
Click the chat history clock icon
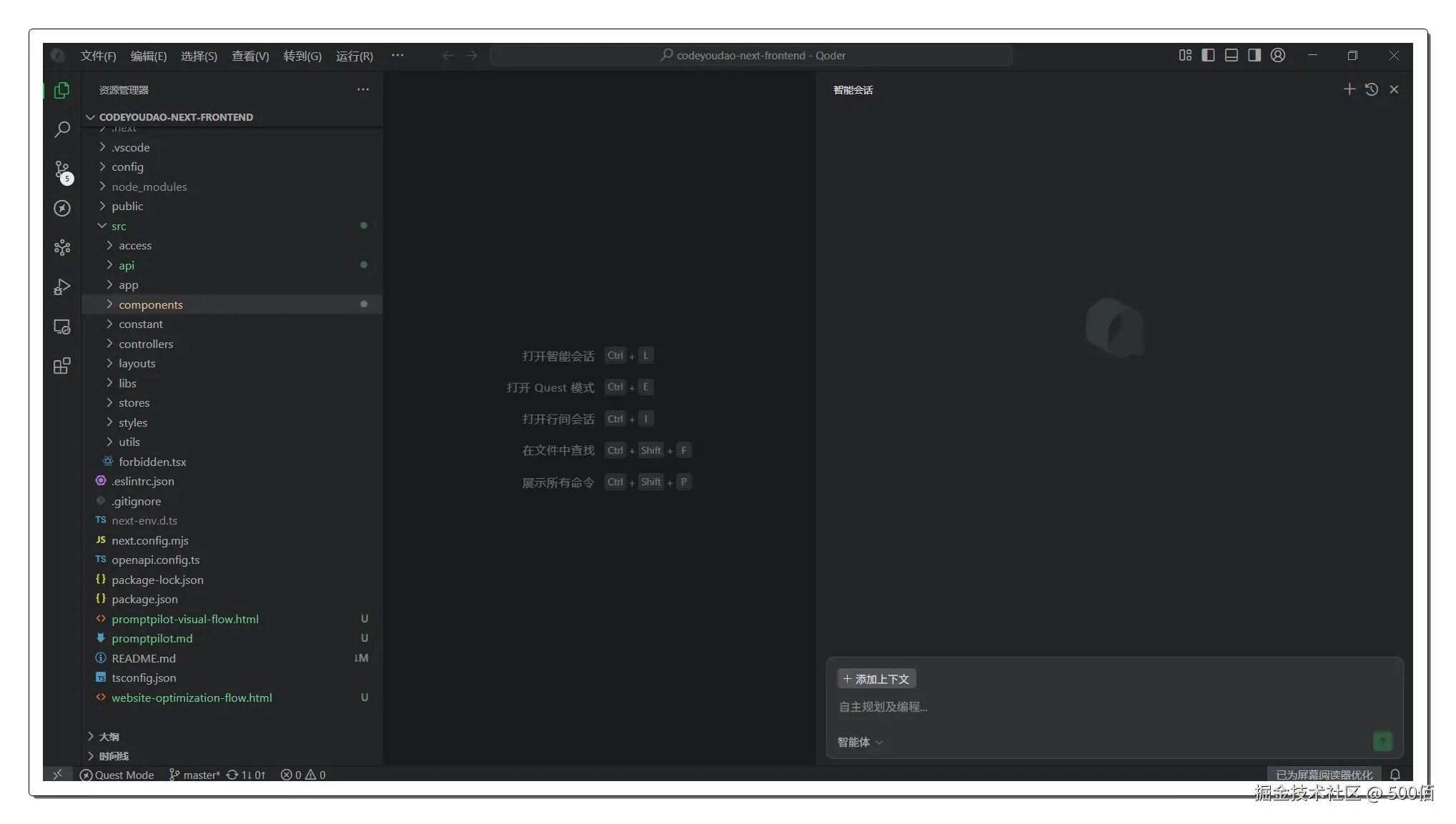pyautogui.click(x=1371, y=89)
